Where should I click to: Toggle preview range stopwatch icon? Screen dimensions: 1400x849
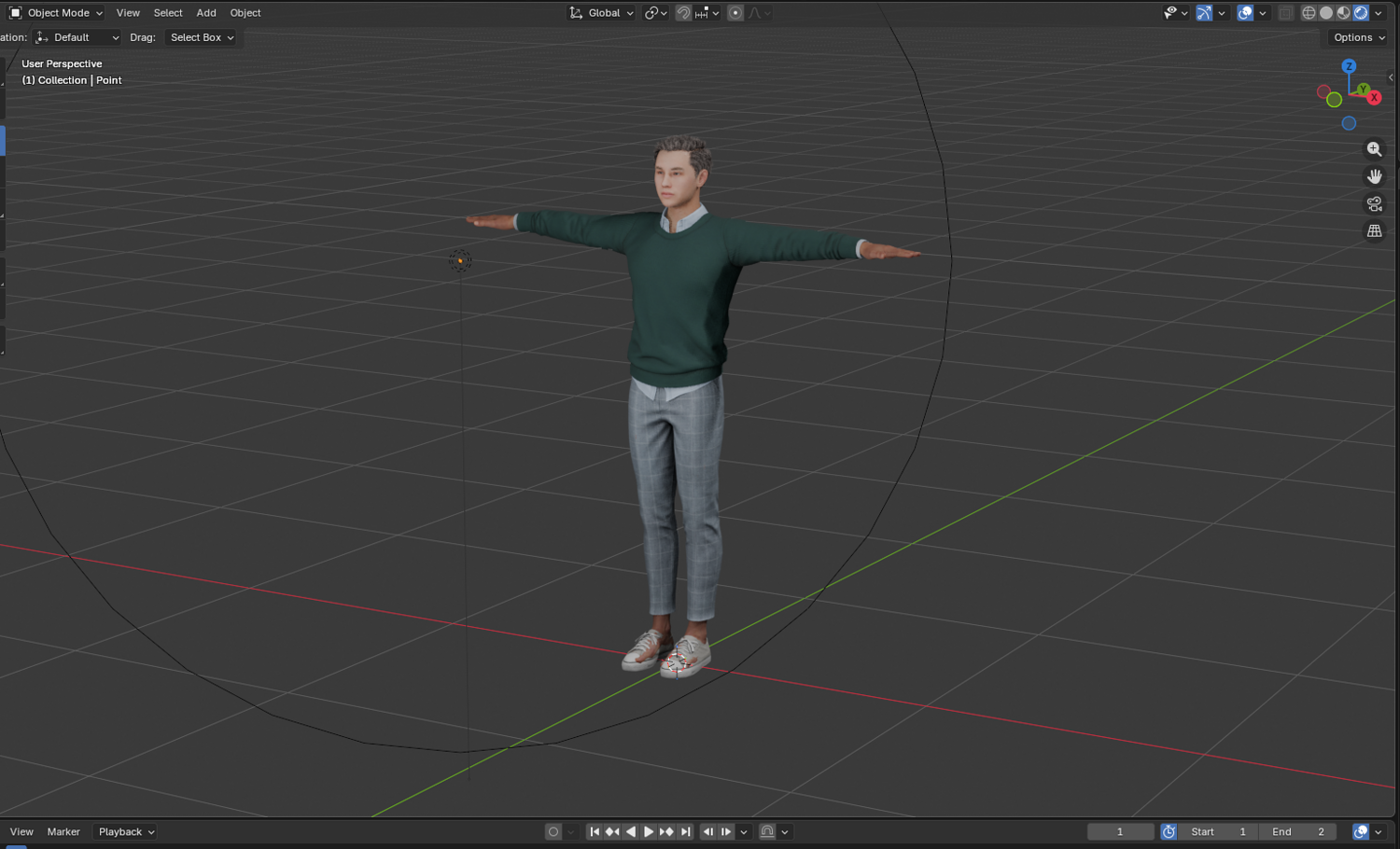point(1169,831)
